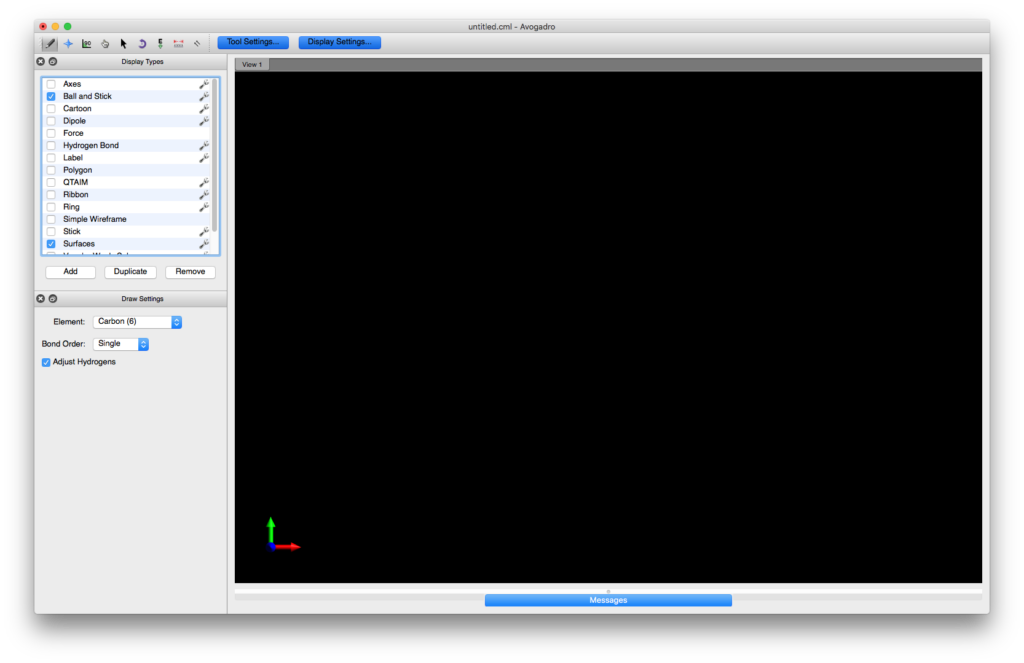Select the Draw pencil tool
The width and height of the screenshot is (1024, 663).
click(x=49, y=43)
